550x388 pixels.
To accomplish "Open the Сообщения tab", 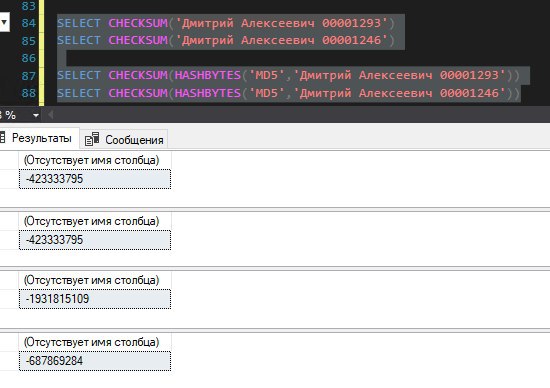I will click(x=124, y=140).
